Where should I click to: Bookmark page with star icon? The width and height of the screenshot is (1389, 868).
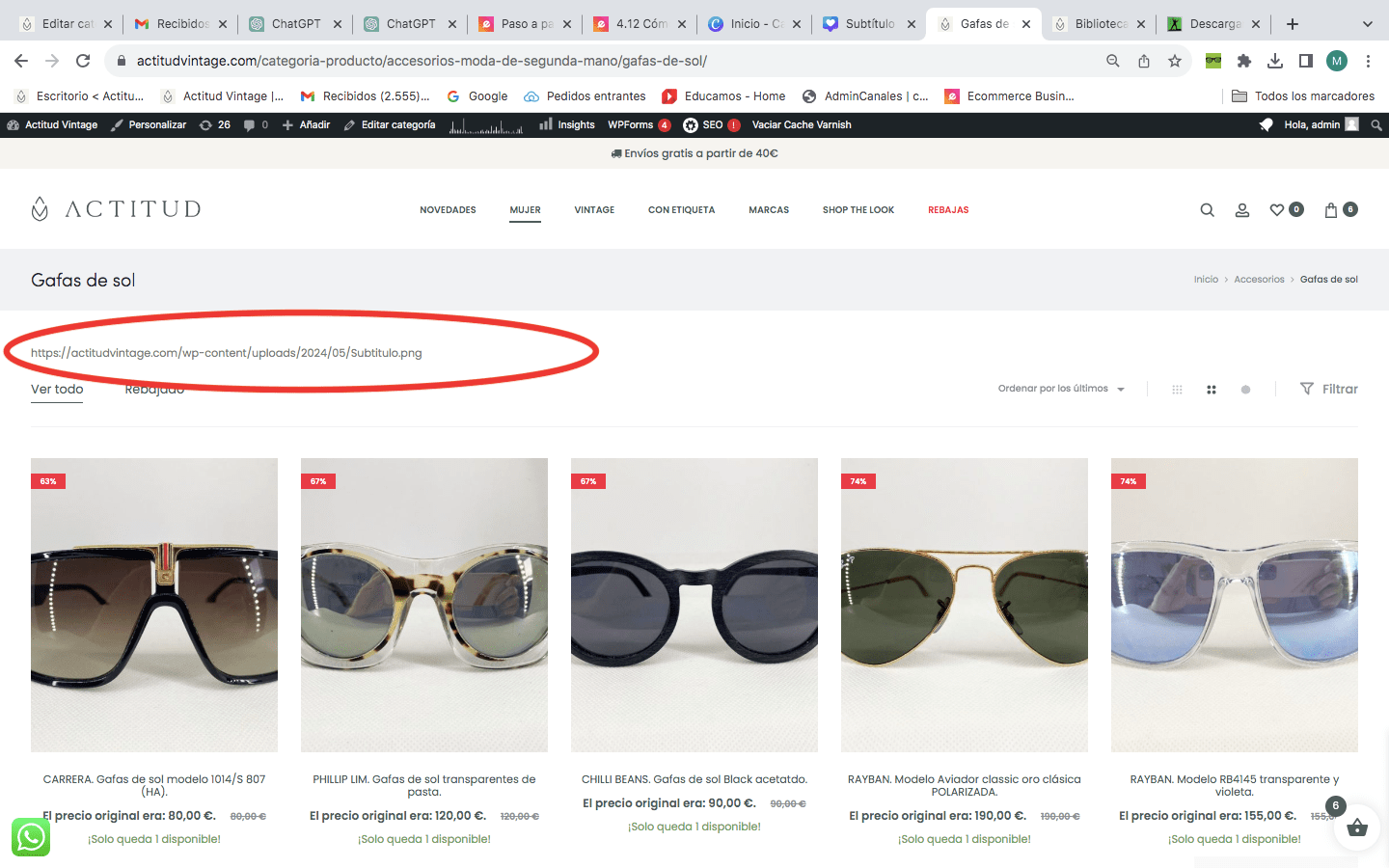1175,61
